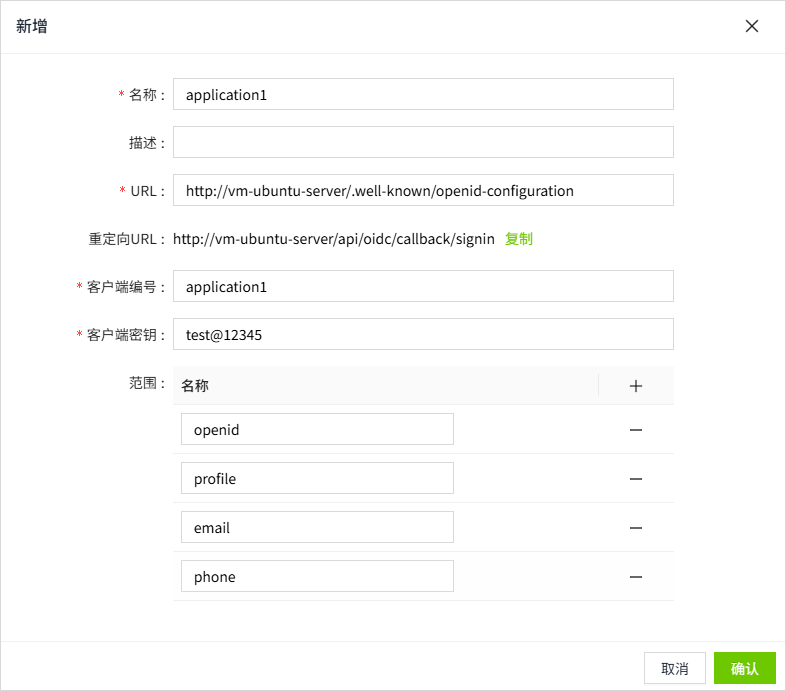This screenshot has height=691, width=786.
Task: Click the empty 描述 field
Action: (423, 142)
